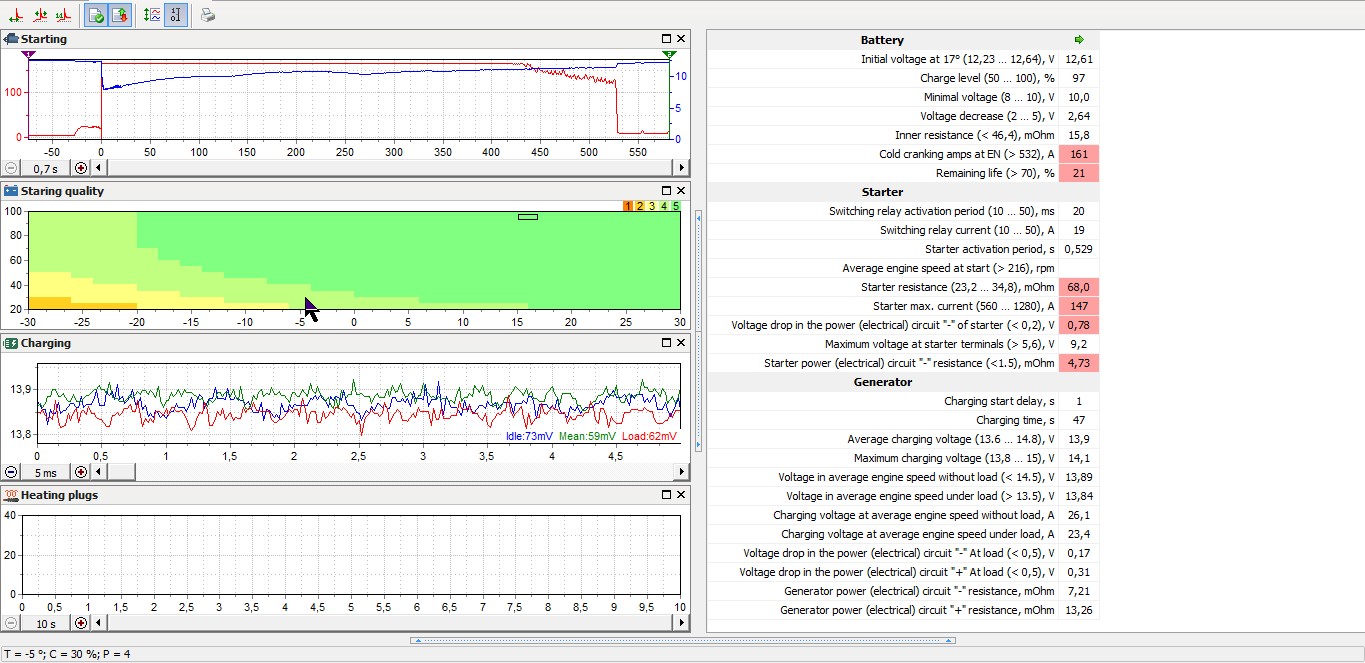
Task: Maximize the Heating plugs panel
Action: coord(667,495)
